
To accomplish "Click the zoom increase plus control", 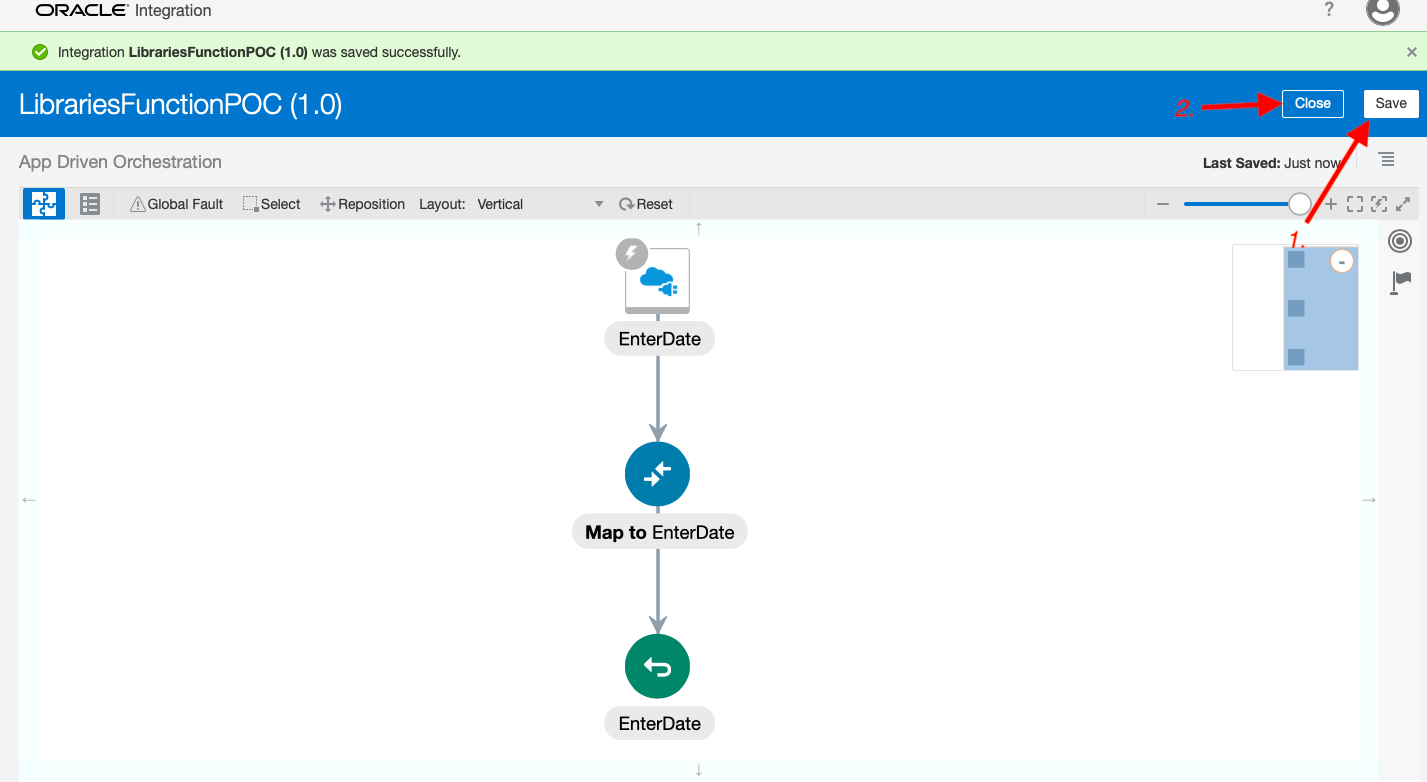I will coord(1332,203).
